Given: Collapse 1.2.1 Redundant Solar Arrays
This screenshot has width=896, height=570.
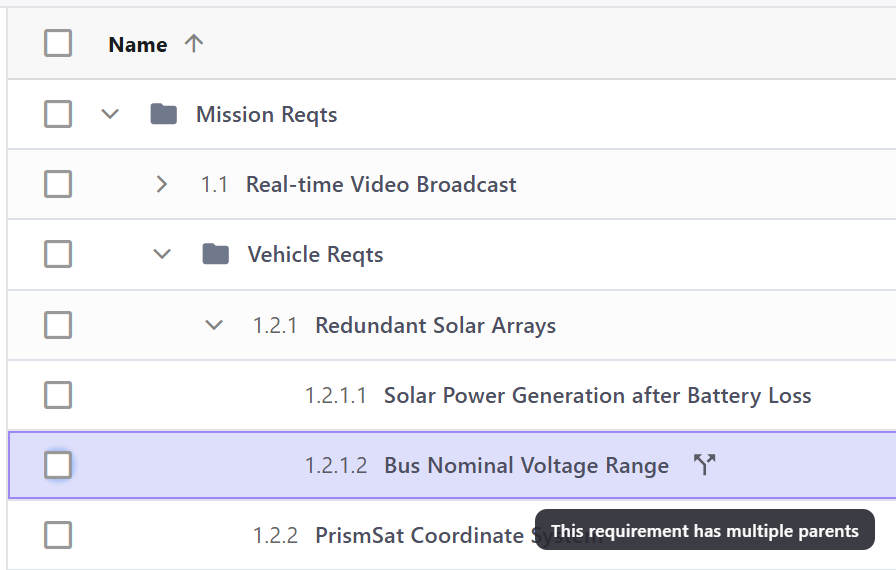Looking at the screenshot, I should 213,325.
